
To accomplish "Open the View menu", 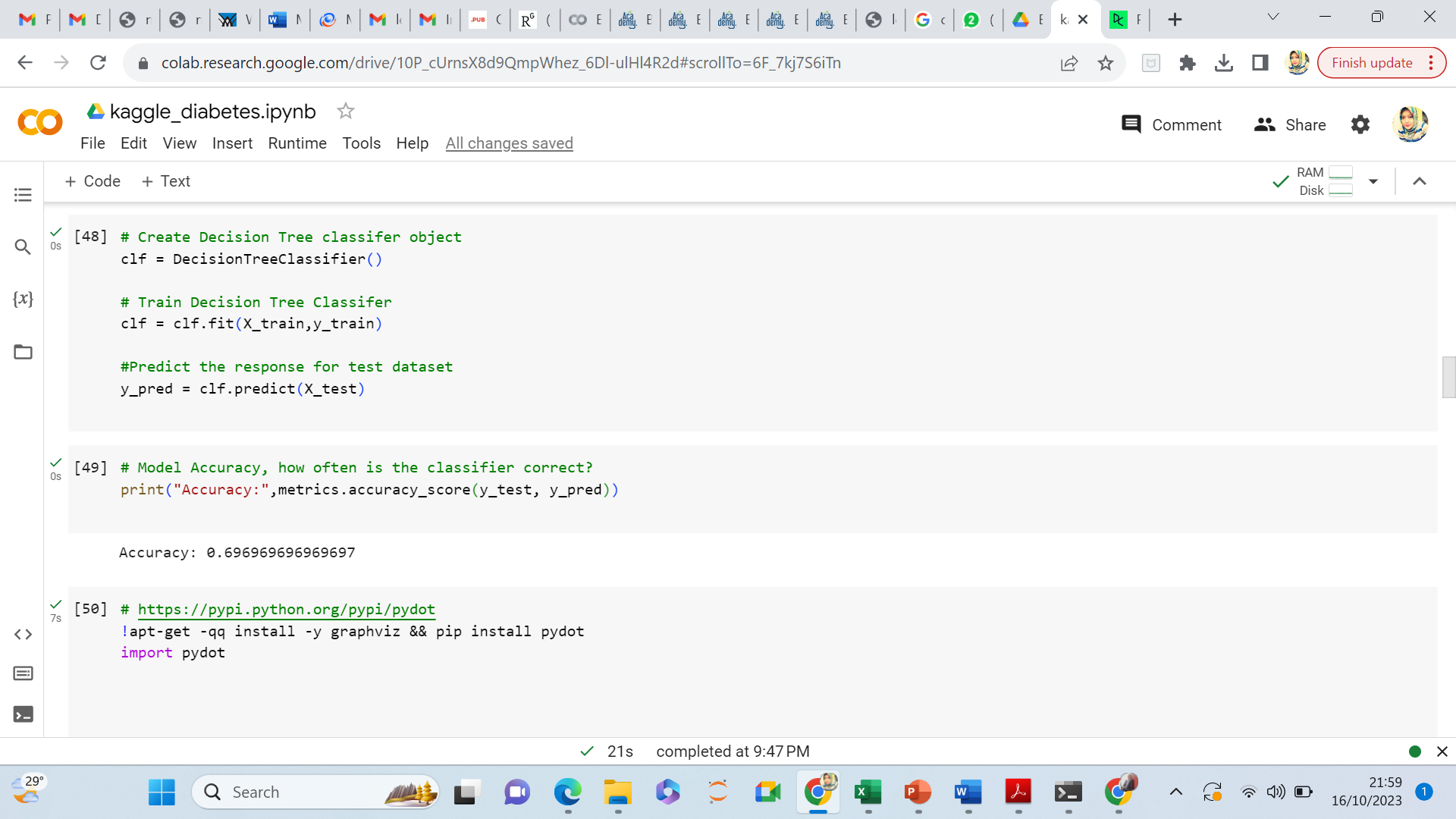I will pyautogui.click(x=179, y=143).
